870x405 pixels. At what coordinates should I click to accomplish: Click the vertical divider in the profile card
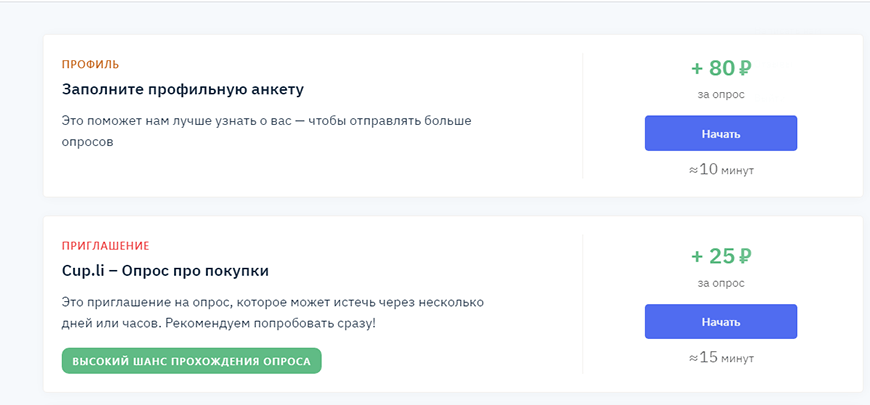coord(583,116)
